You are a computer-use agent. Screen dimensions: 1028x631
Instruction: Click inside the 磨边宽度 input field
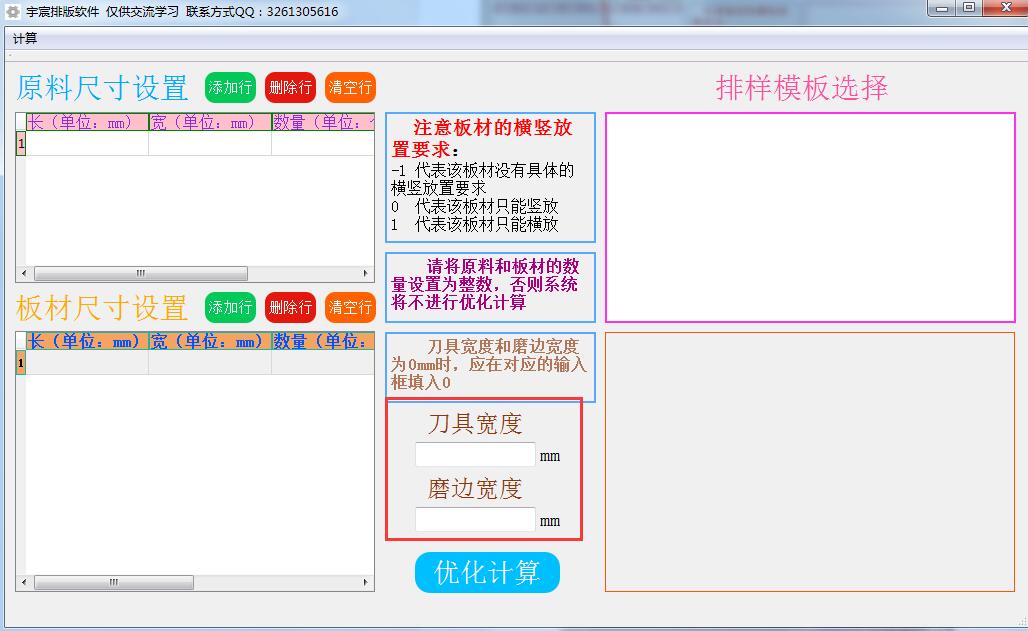coord(474,519)
